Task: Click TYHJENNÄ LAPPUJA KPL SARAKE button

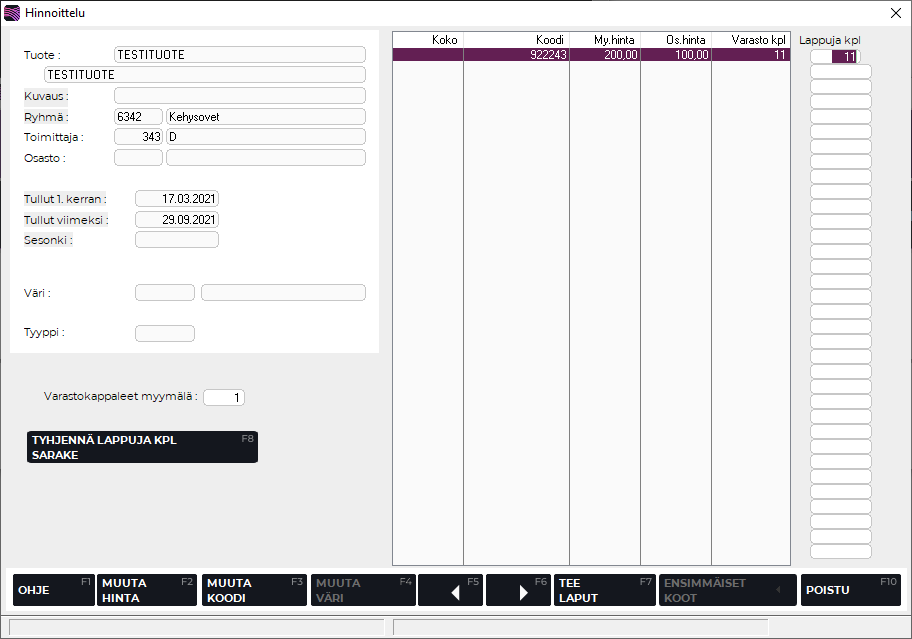Action: (142, 447)
